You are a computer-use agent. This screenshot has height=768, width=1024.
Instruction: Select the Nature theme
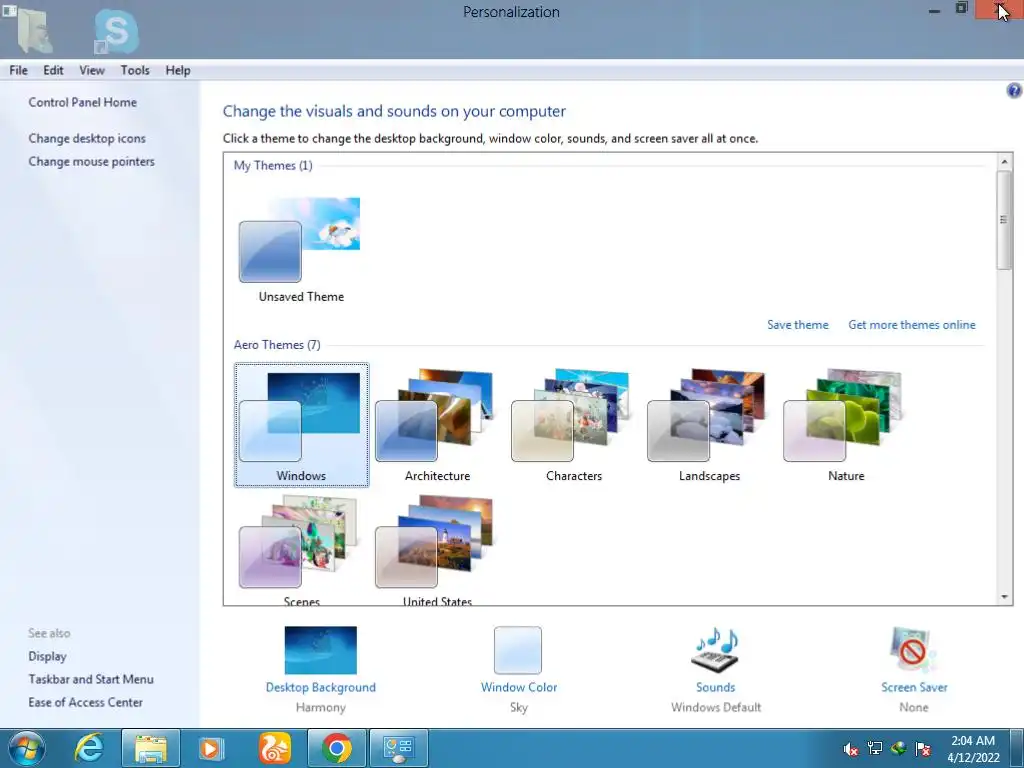[846, 424]
